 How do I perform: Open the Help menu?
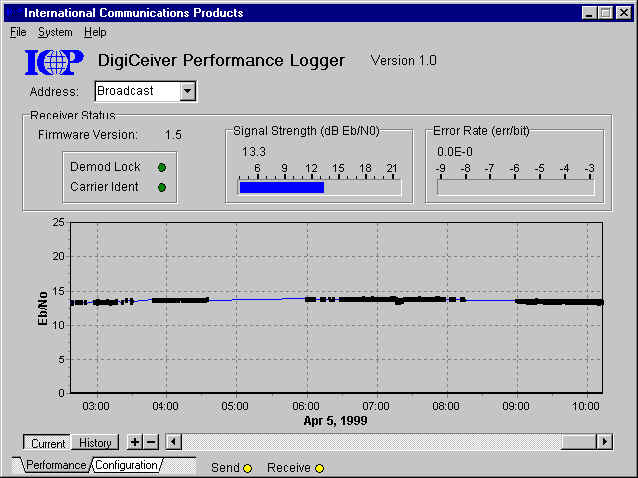tap(95, 32)
